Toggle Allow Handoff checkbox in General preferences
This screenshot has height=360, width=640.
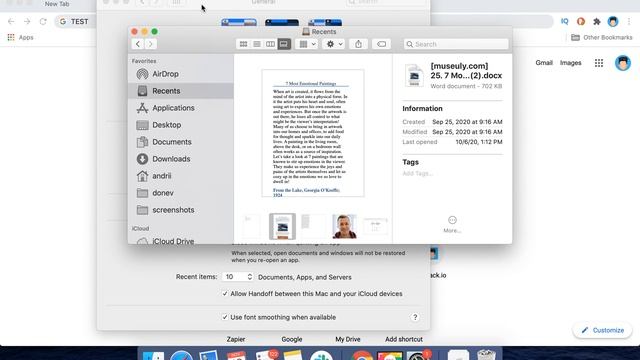pyautogui.click(x=225, y=293)
